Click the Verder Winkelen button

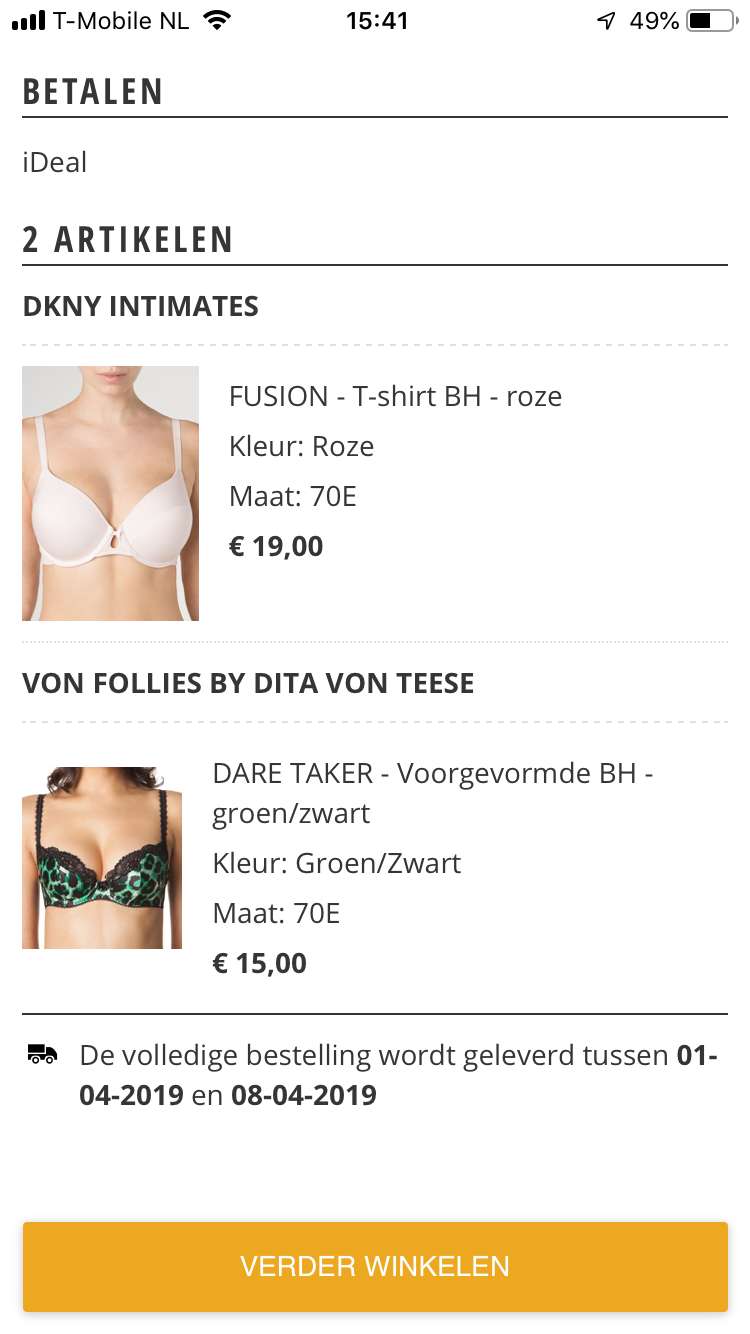coord(375,1266)
